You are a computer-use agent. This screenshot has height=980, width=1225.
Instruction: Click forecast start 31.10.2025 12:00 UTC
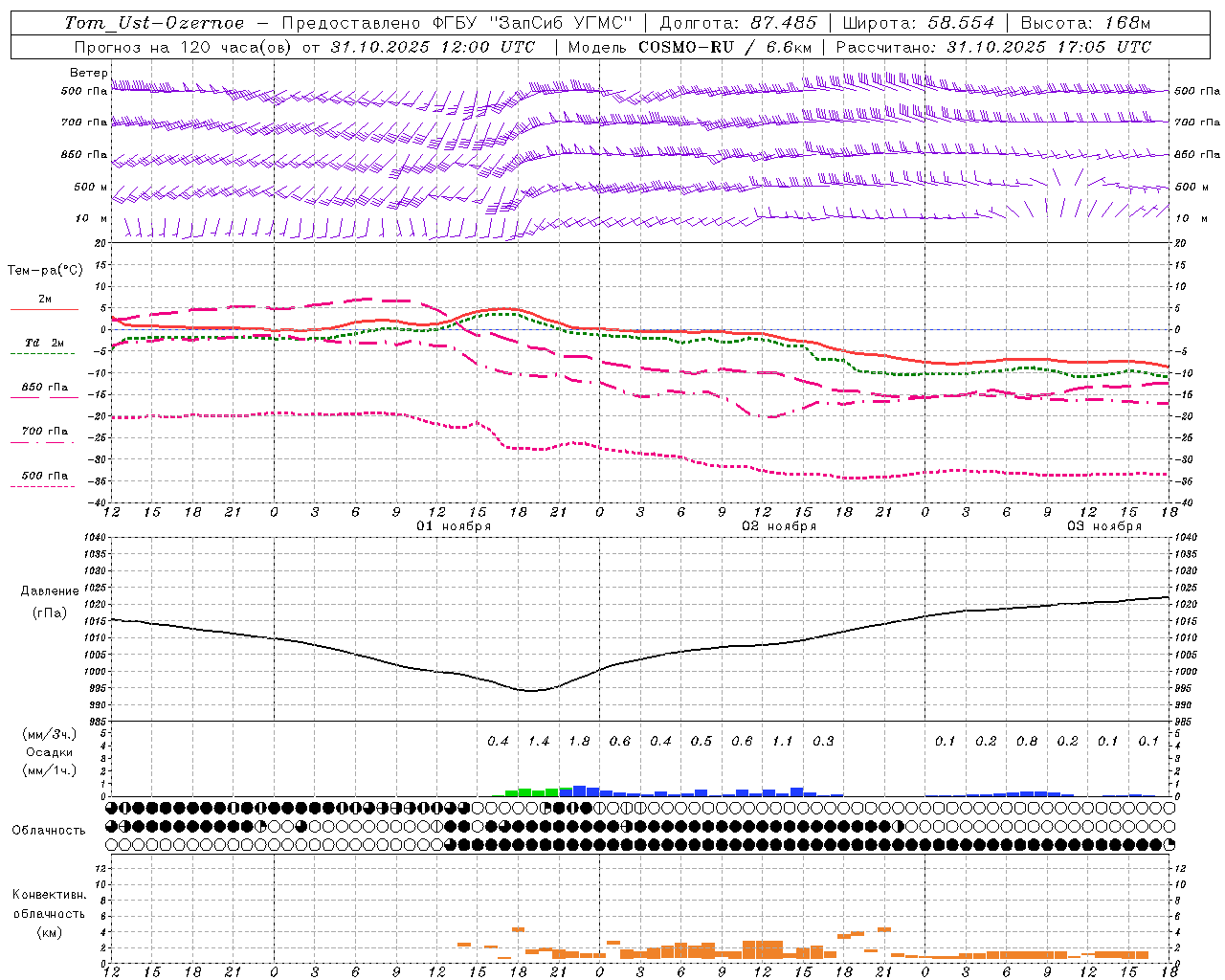433,47
